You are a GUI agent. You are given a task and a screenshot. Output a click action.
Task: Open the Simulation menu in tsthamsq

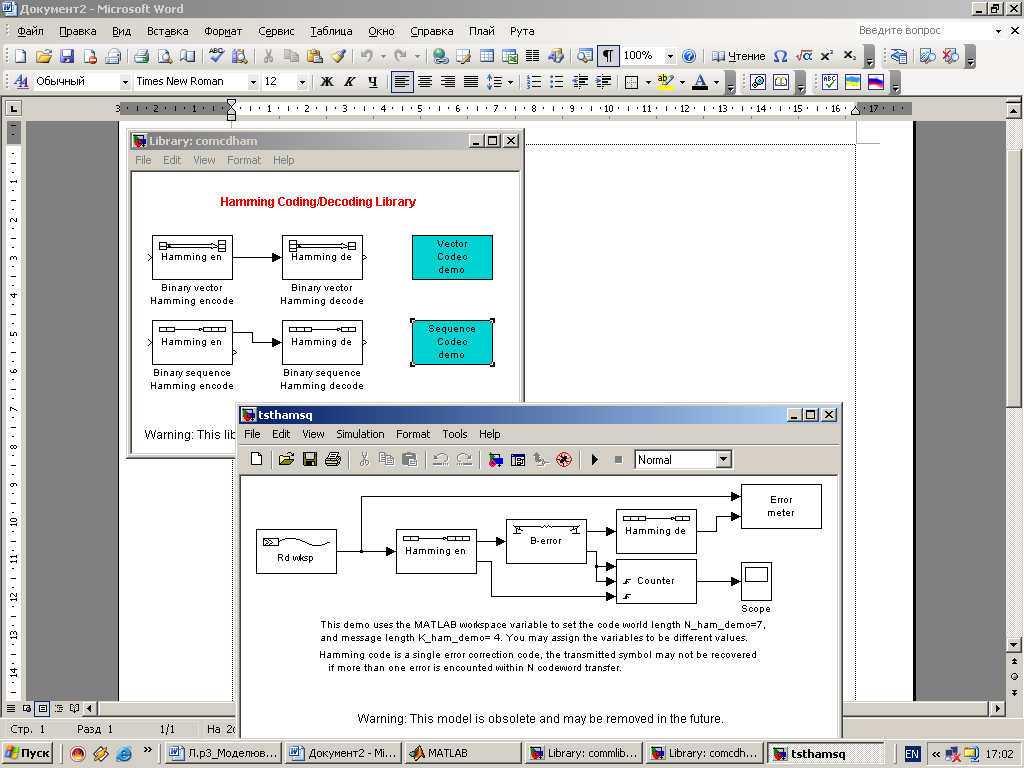pyautogui.click(x=360, y=434)
